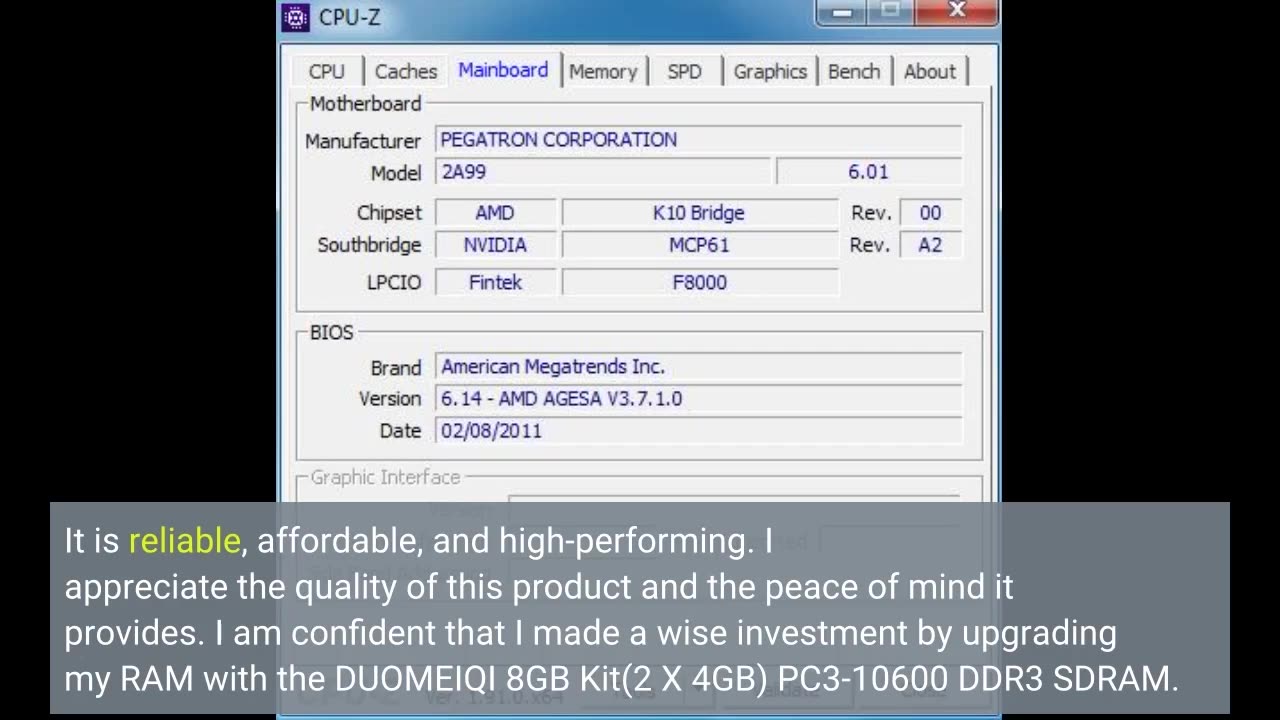Open the About tab
The height and width of the screenshot is (720, 1280).
[x=930, y=71]
